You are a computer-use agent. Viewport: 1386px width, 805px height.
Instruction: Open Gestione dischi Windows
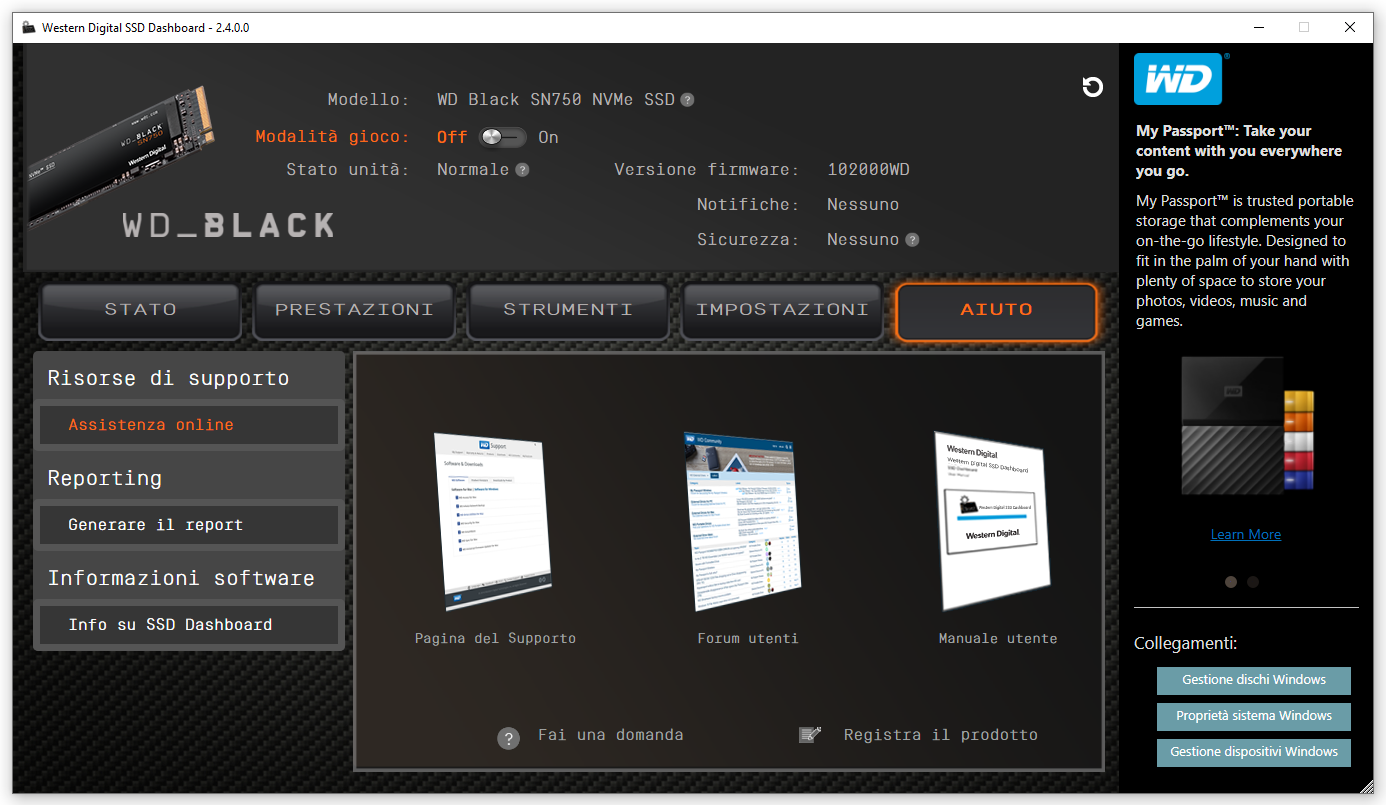click(x=1254, y=680)
